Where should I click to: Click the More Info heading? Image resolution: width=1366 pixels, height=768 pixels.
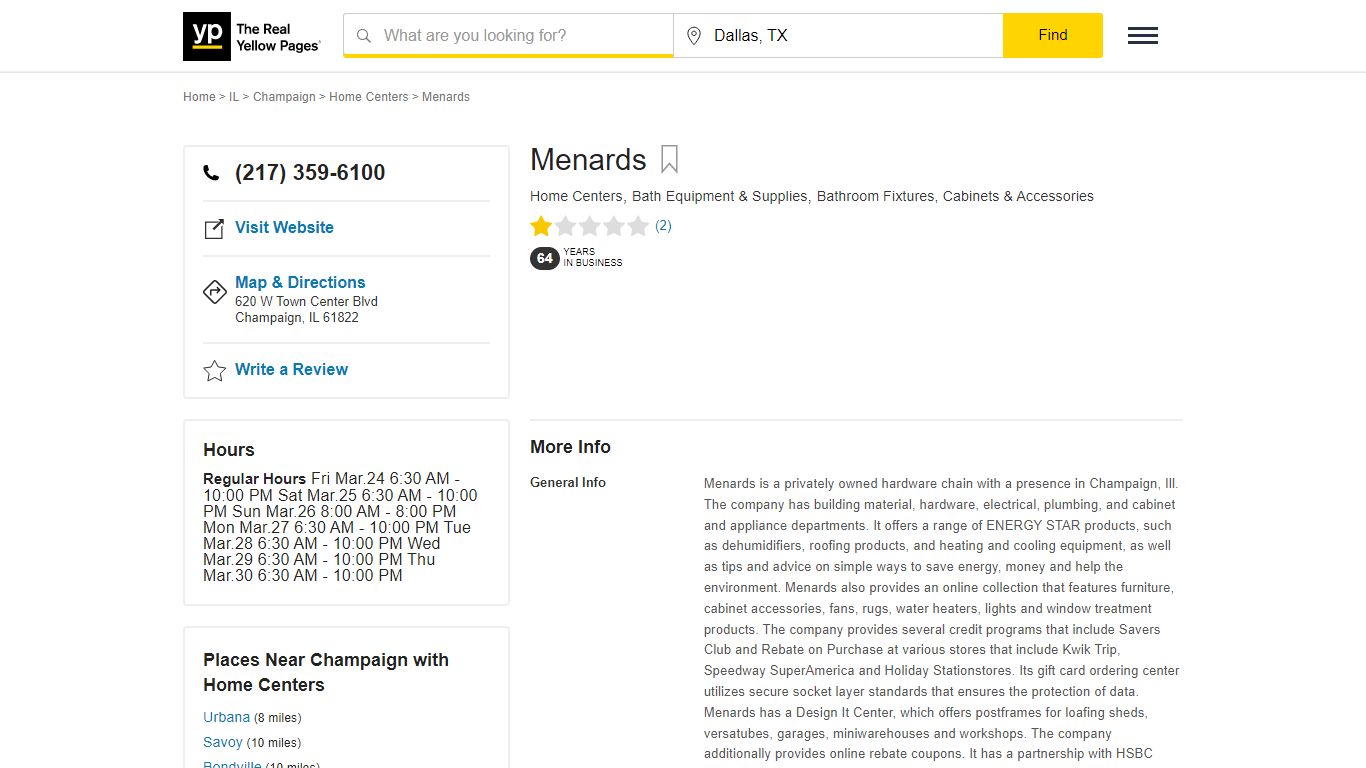pos(570,447)
